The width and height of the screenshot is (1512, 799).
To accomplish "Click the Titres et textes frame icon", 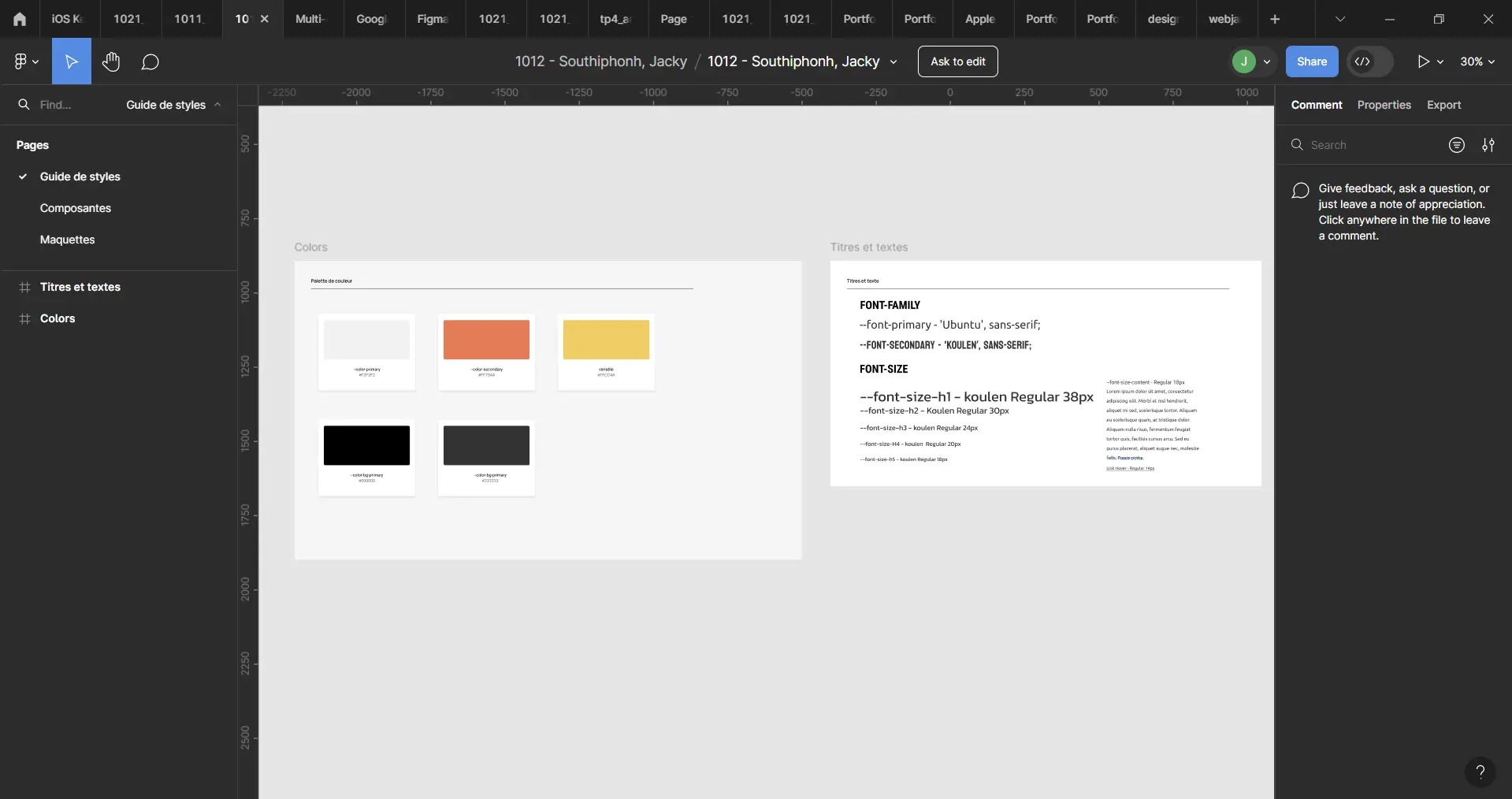I will [x=24, y=287].
